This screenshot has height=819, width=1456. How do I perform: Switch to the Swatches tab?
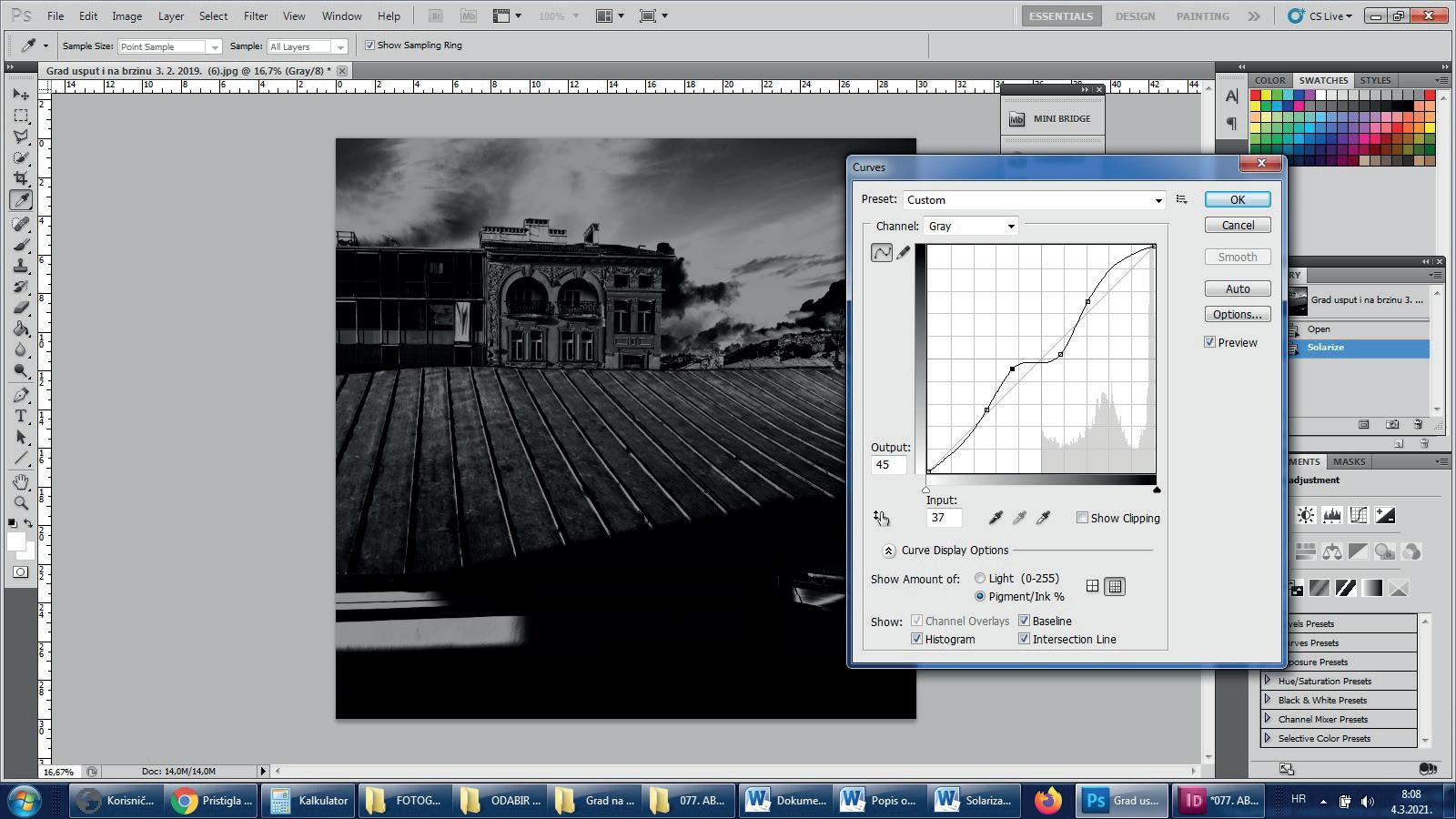click(x=1323, y=80)
